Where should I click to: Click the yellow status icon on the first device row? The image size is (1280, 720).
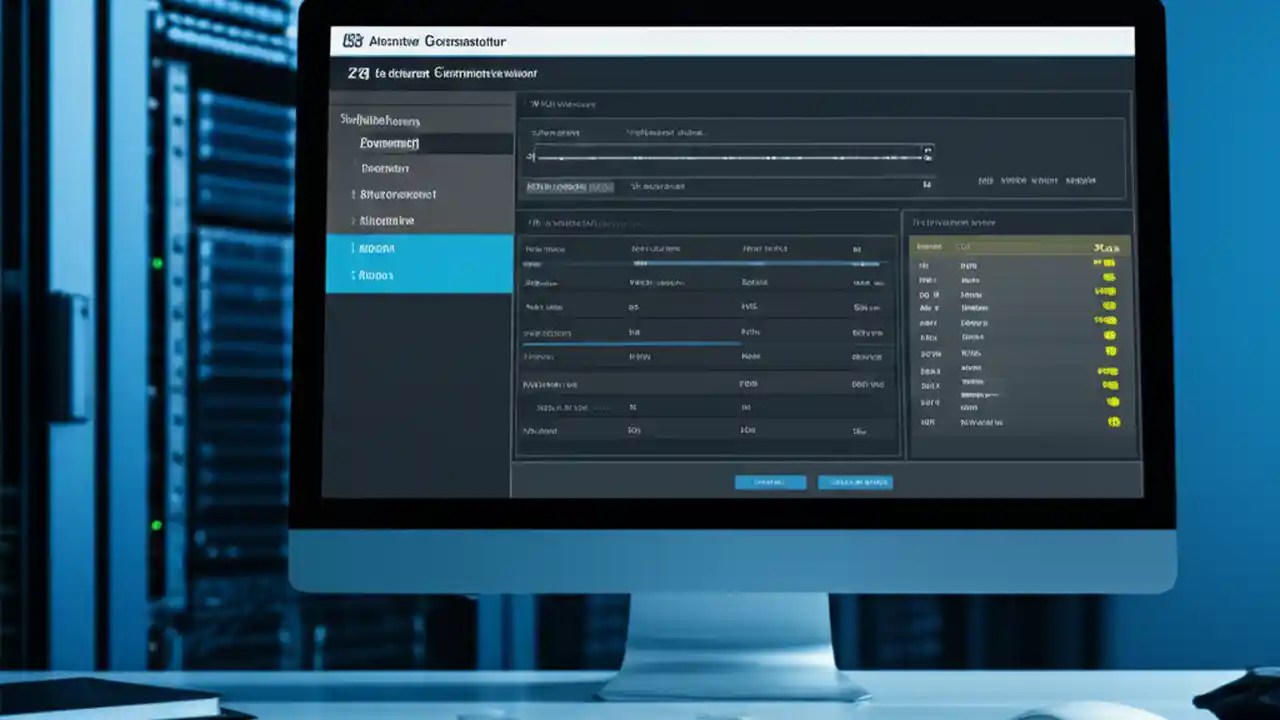pyautogui.click(x=1107, y=263)
